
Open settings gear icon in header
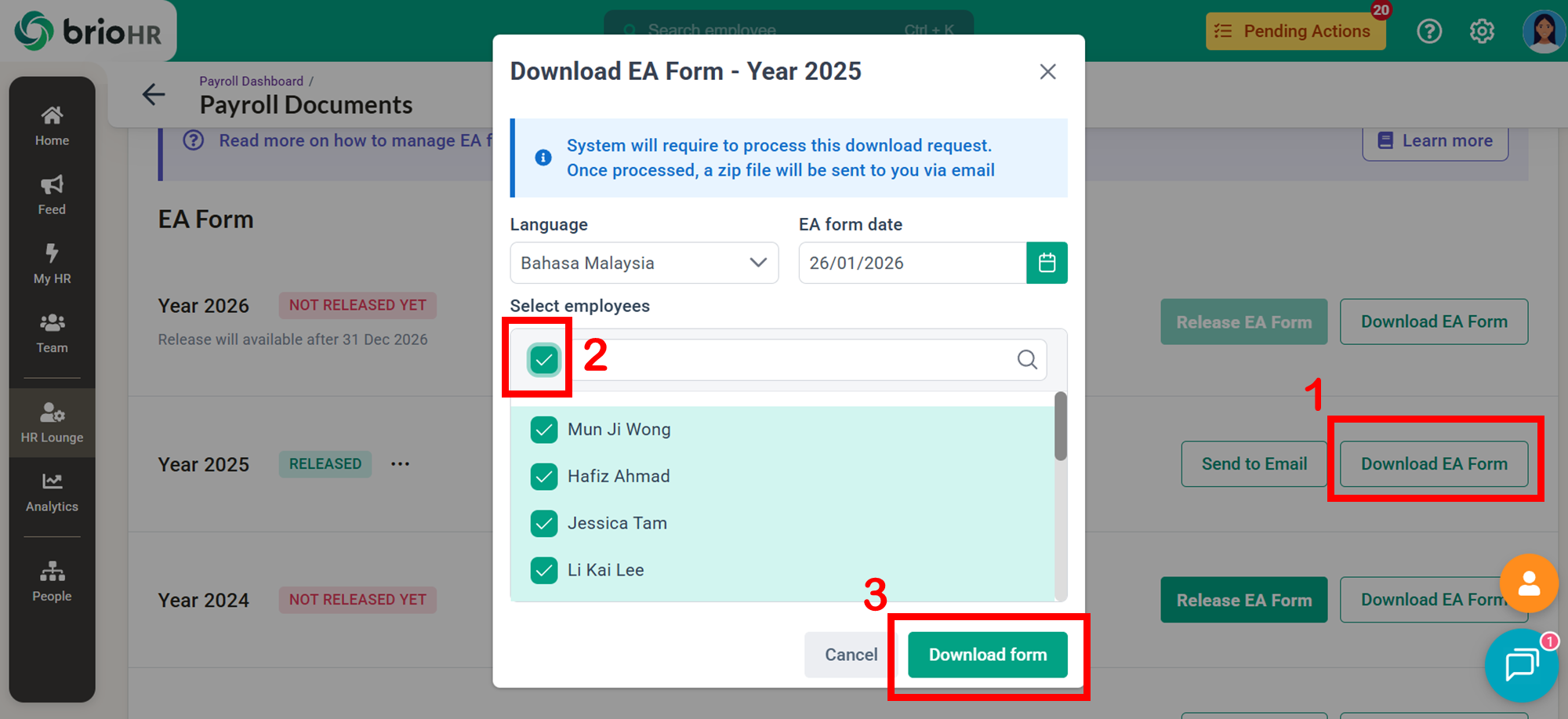(x=1481, y=31)
